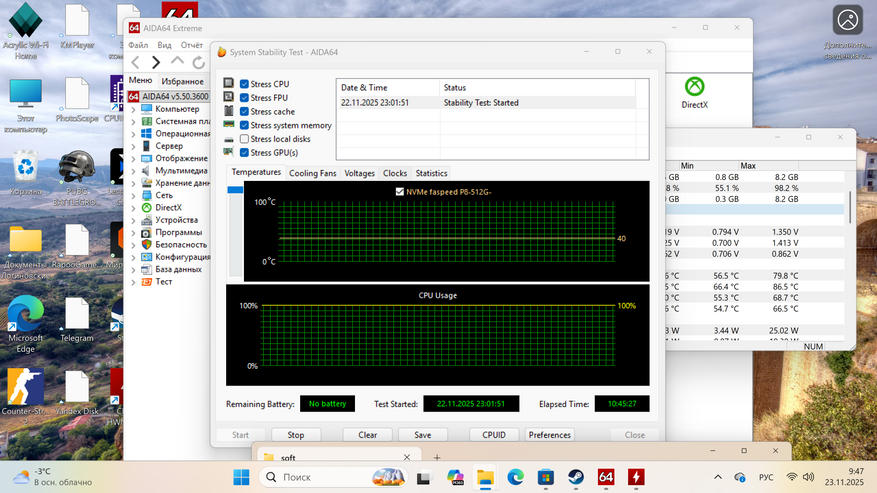Screen dimensions: 877x493
Task: Expand the Программы node
Action: click(133, 232)
